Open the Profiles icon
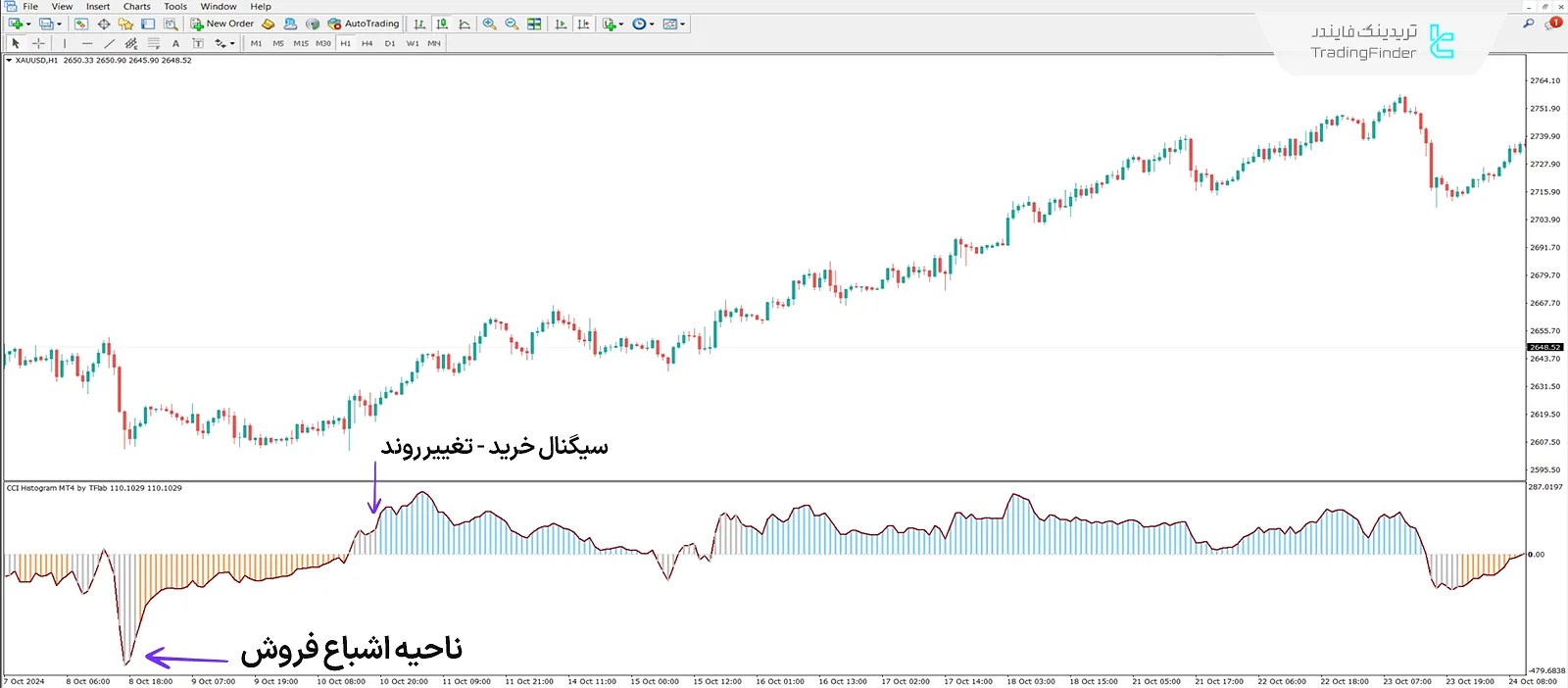This screenshot has width=1568, height=688. (x=46, y=24)
